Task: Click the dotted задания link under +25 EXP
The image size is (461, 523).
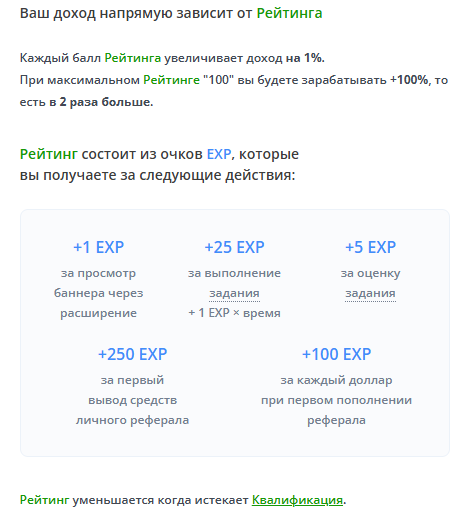Action: click(235, 293)
